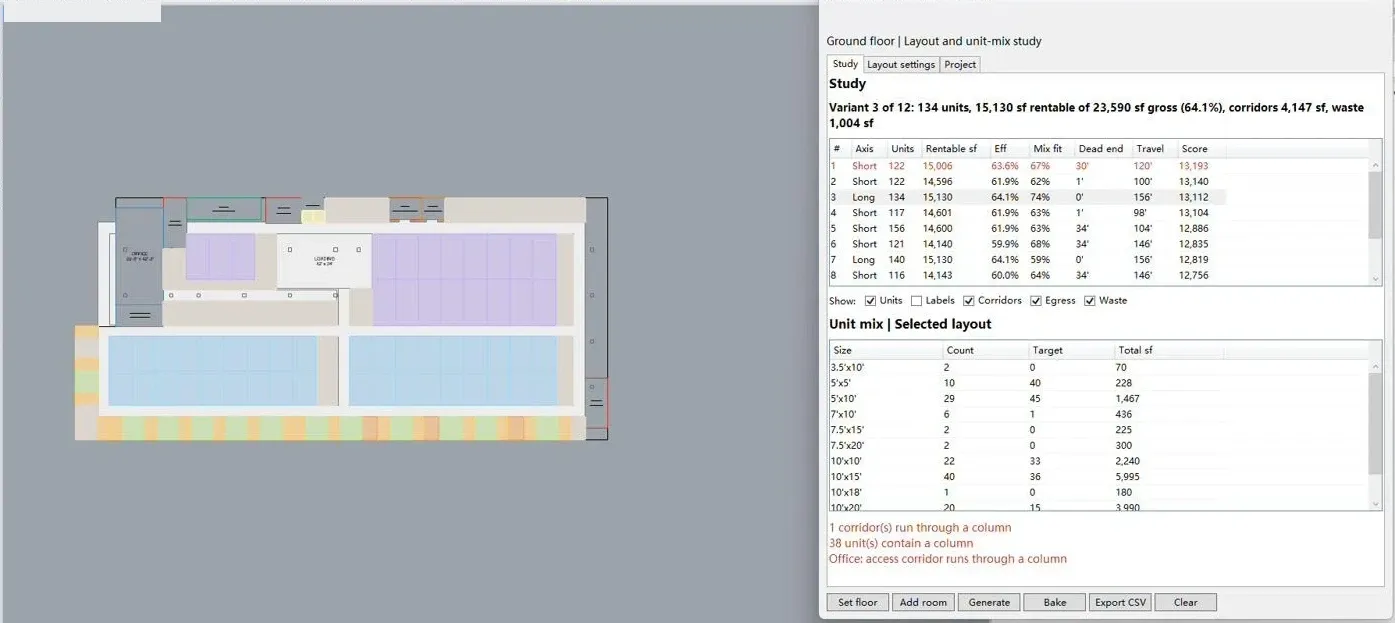Click warning '38 unit(s) contain a column'
Image resolution: width=1395 pixels, height=623 pixels.
point(901,543)
